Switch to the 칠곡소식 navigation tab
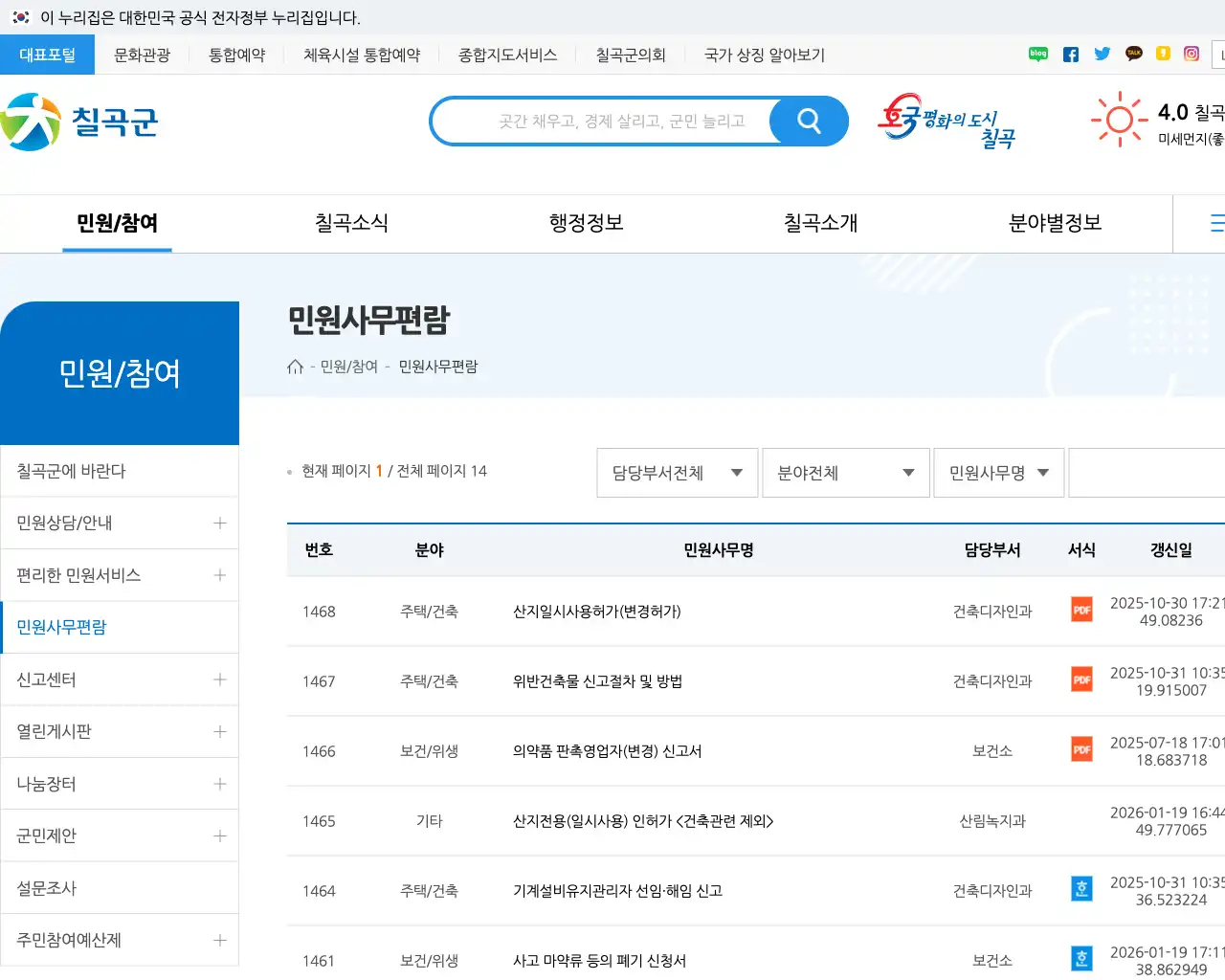Image resolution: width=1225 pixels, height=980 pixels. (350, 223)
